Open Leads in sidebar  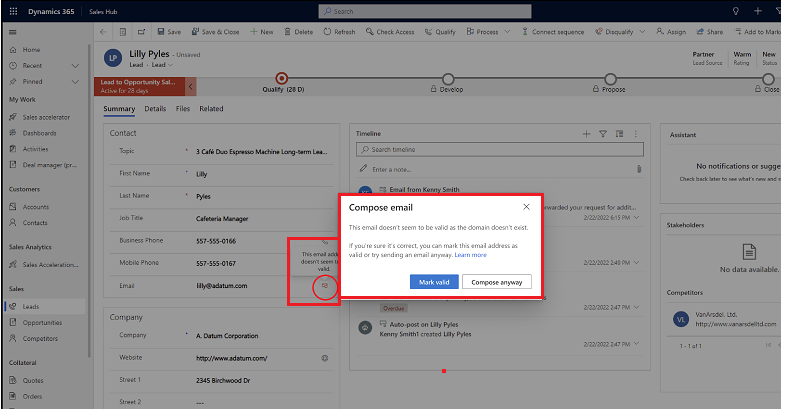(x=31, y=307)
